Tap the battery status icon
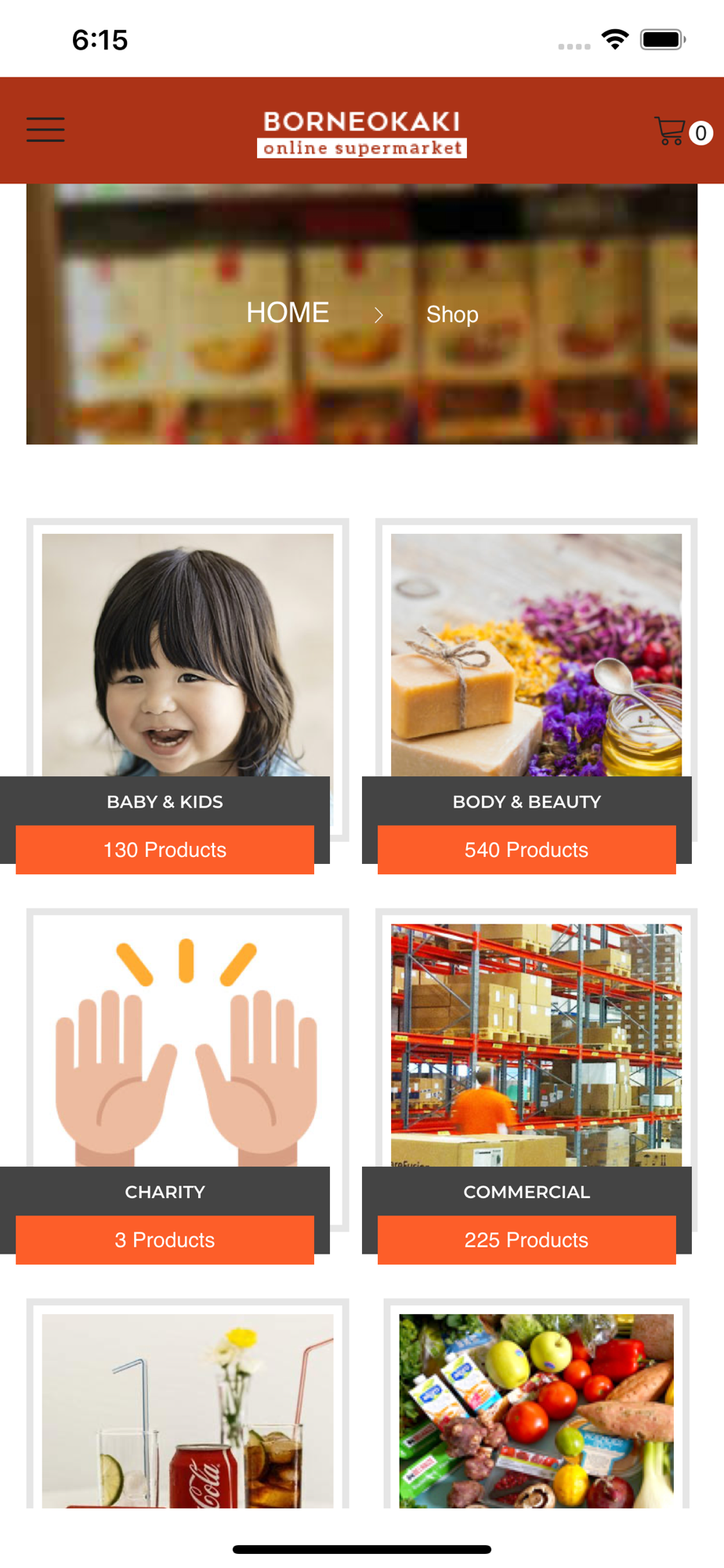The image size is (724, 1568). 663,39
